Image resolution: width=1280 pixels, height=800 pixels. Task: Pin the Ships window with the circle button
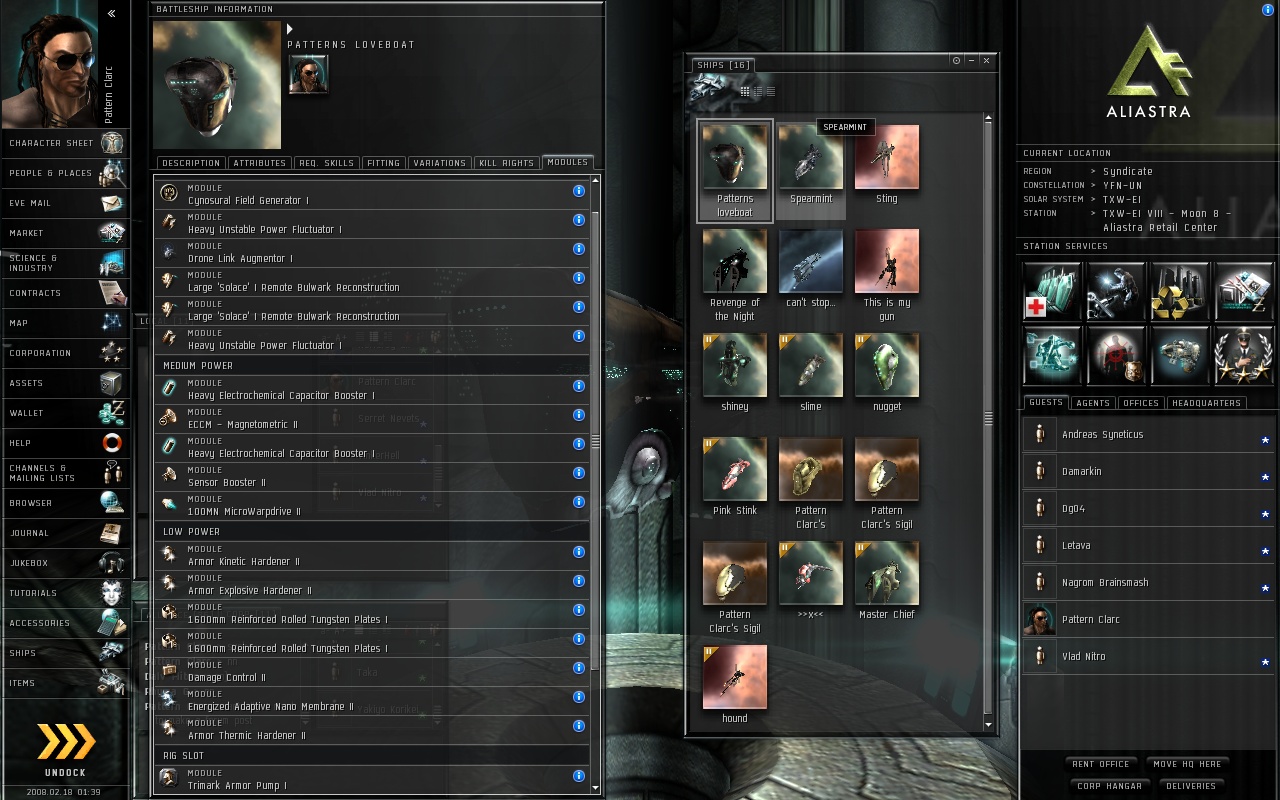956,61
